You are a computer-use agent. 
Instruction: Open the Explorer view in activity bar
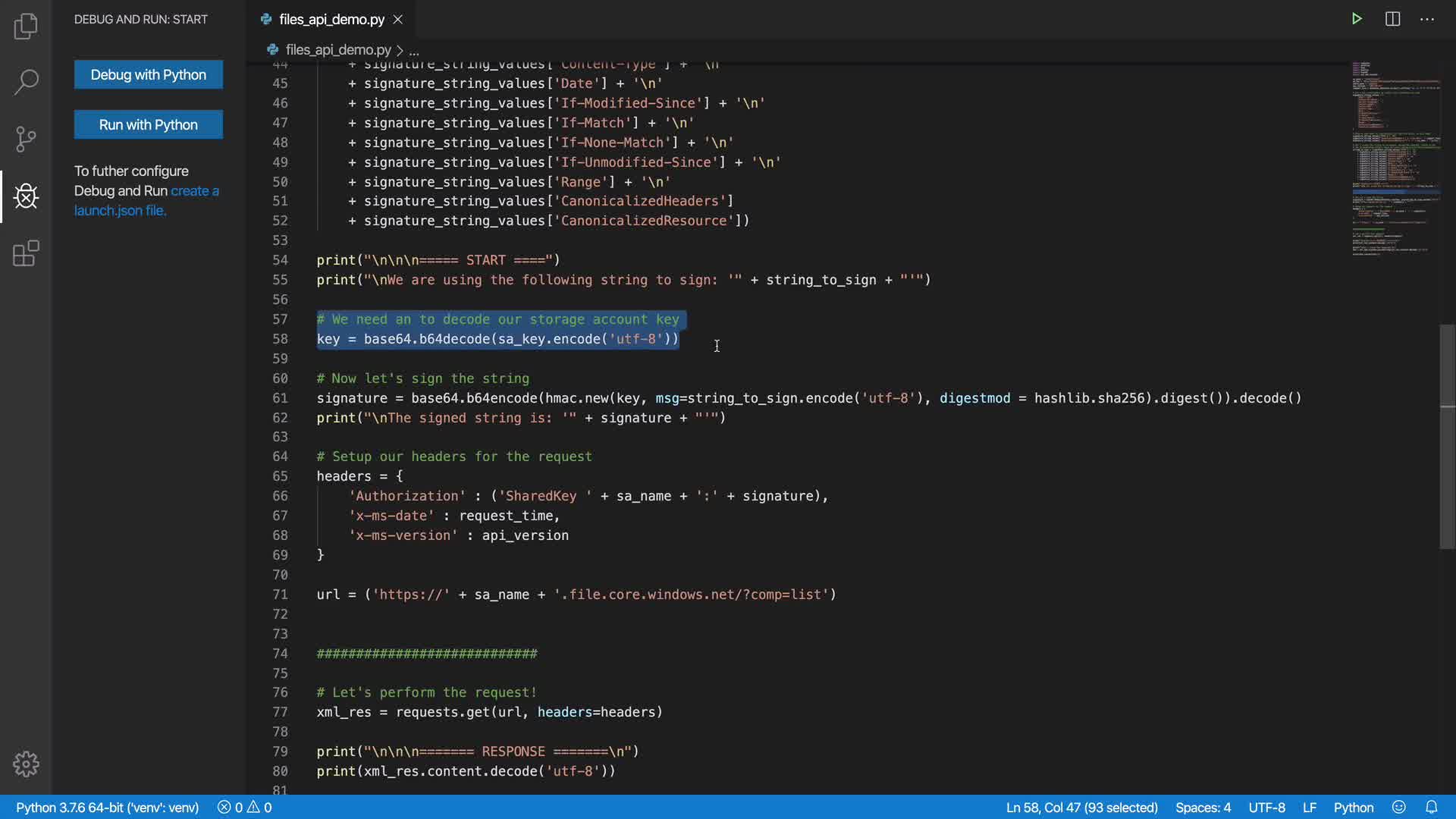tap(26, 27)
